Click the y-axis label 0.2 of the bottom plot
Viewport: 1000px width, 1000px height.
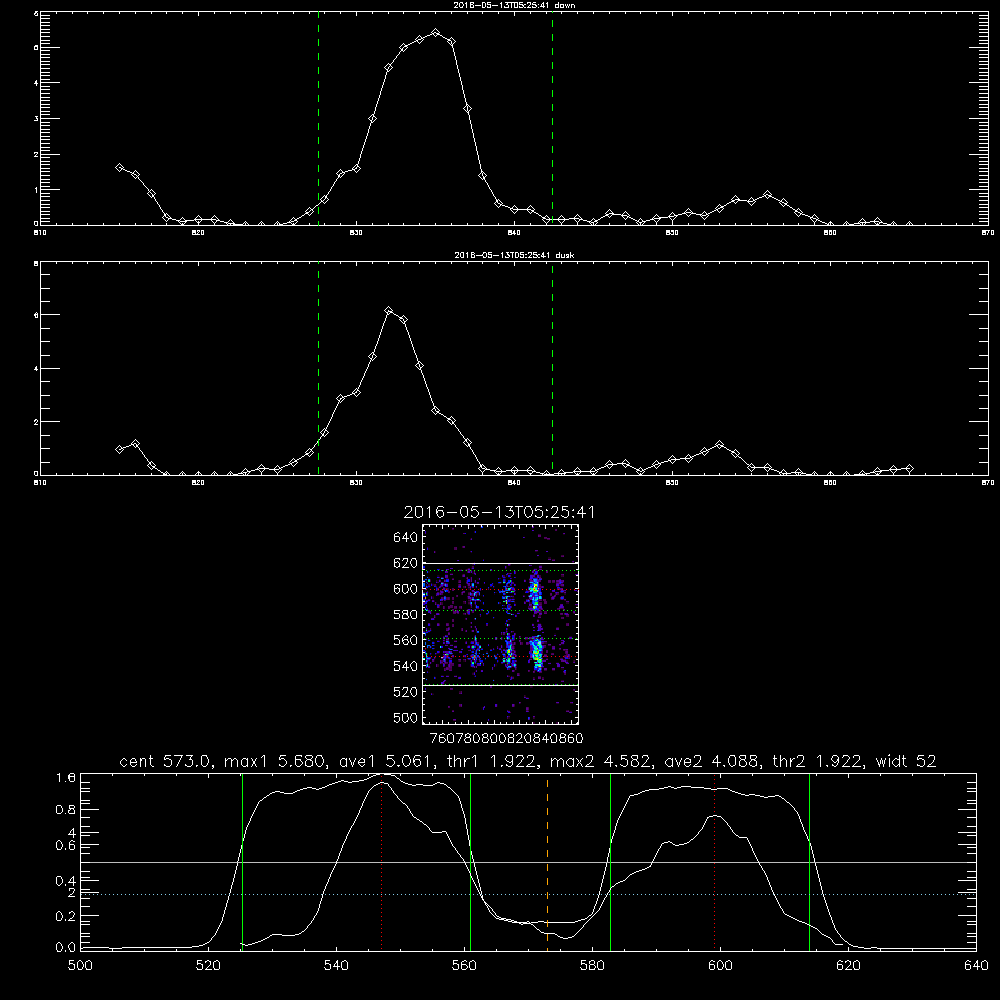(x=66, y=916)
